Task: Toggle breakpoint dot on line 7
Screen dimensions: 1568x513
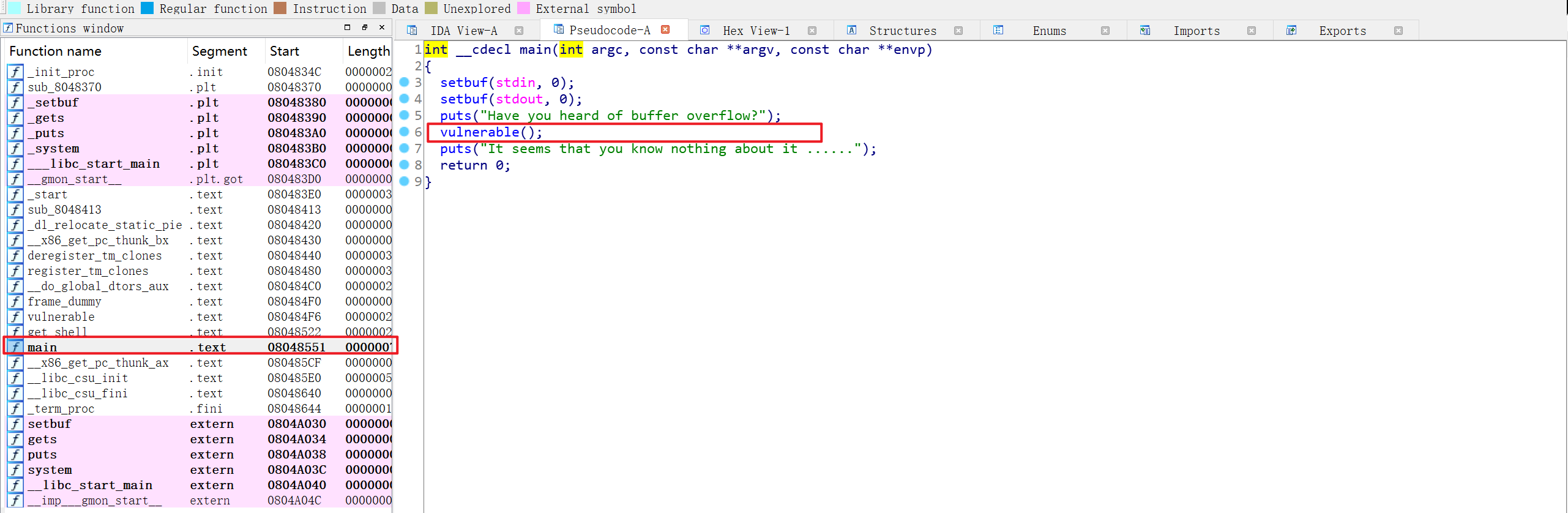Action: point(404,148)
